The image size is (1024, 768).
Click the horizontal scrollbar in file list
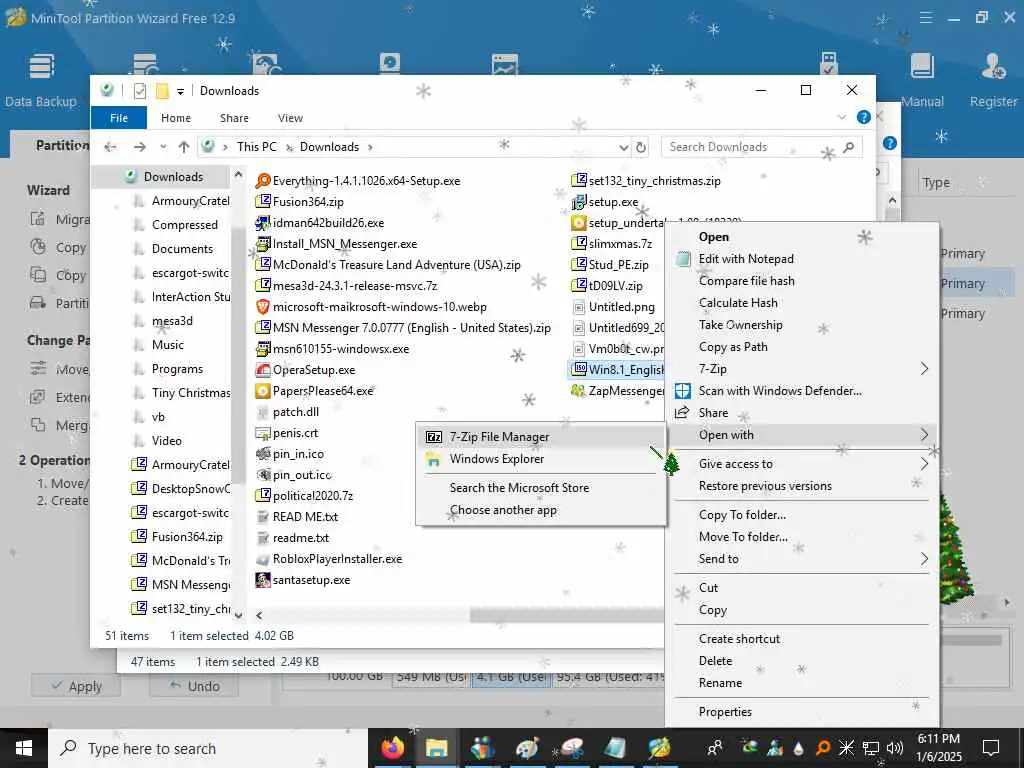tap(566, 615)
